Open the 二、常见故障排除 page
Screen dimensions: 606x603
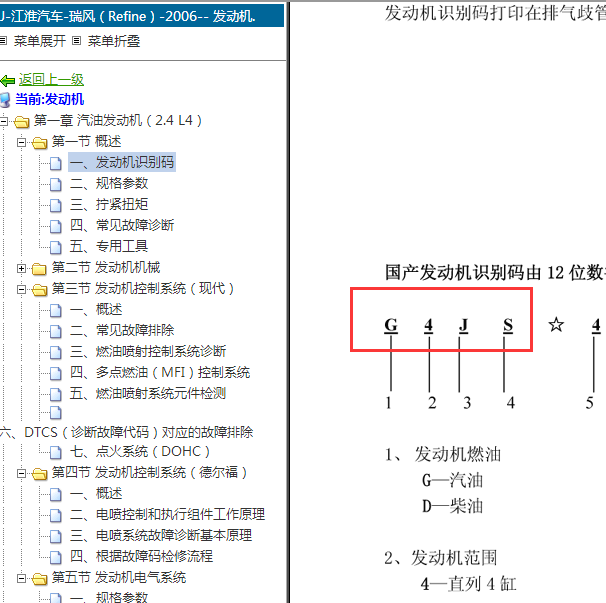tap(122, 330)
